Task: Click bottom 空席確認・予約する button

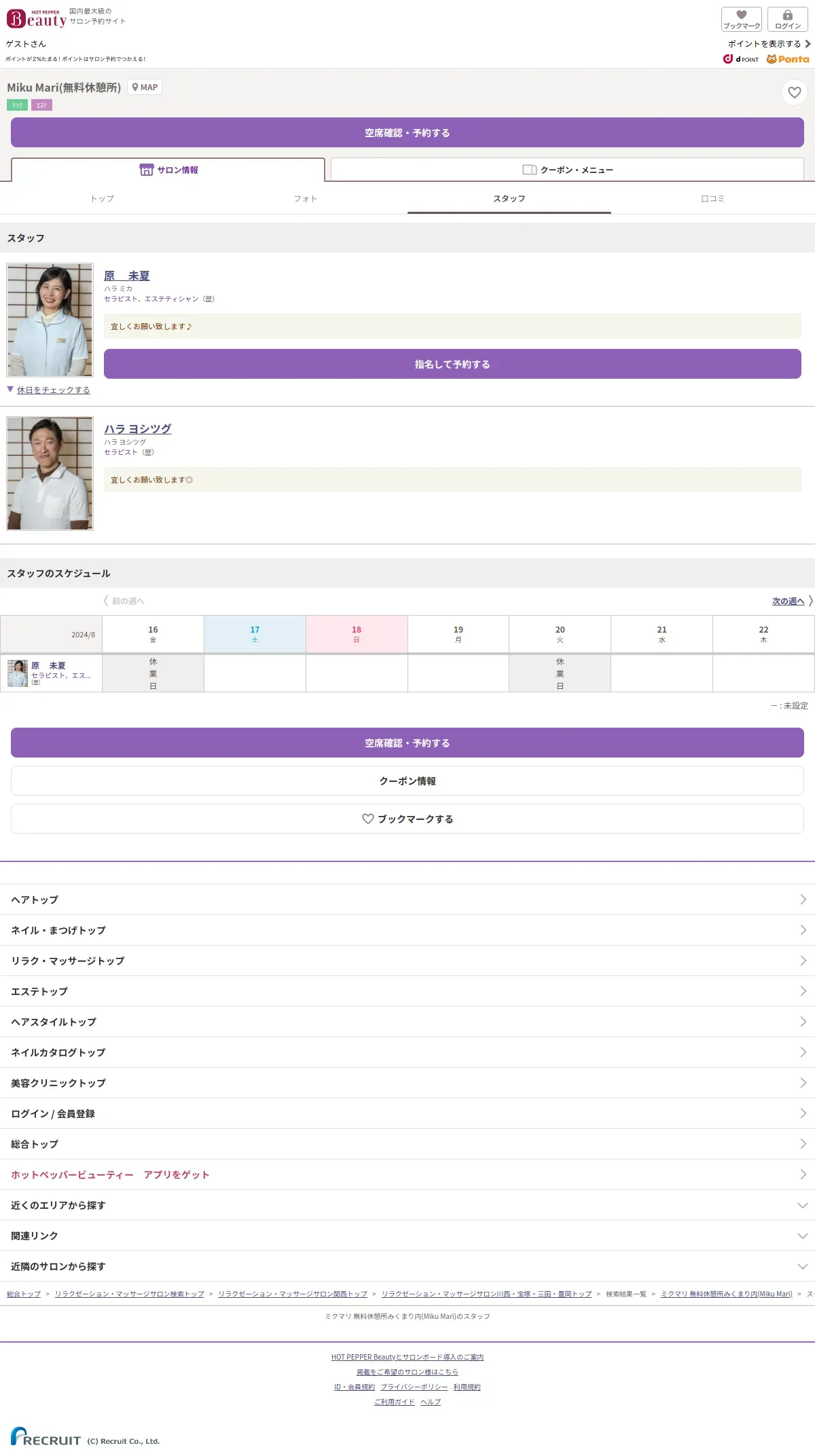Action: (407, 743)
